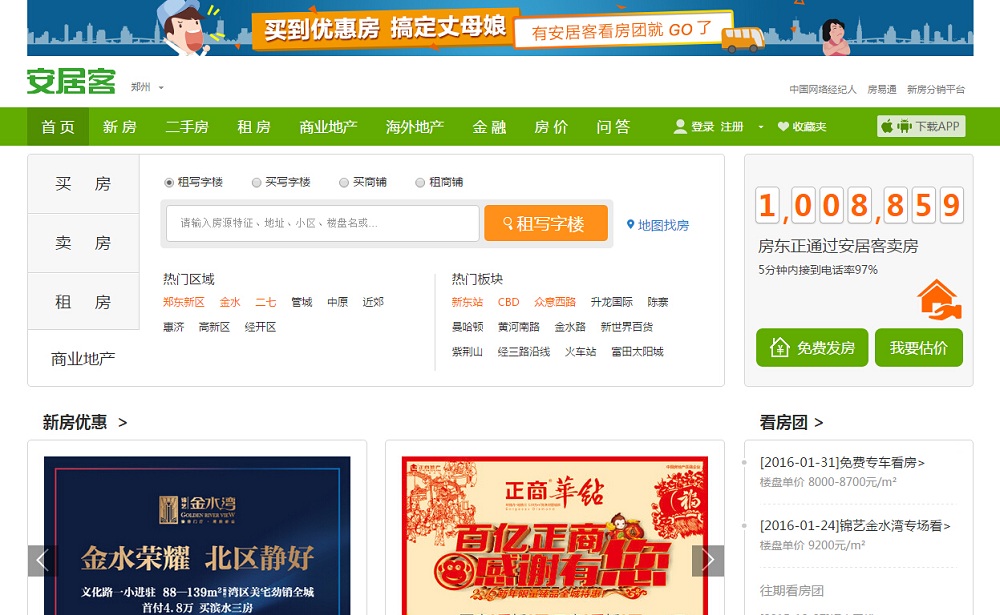Select the 租商铺 radio button

pyautogui.click(x=420, y=182)
